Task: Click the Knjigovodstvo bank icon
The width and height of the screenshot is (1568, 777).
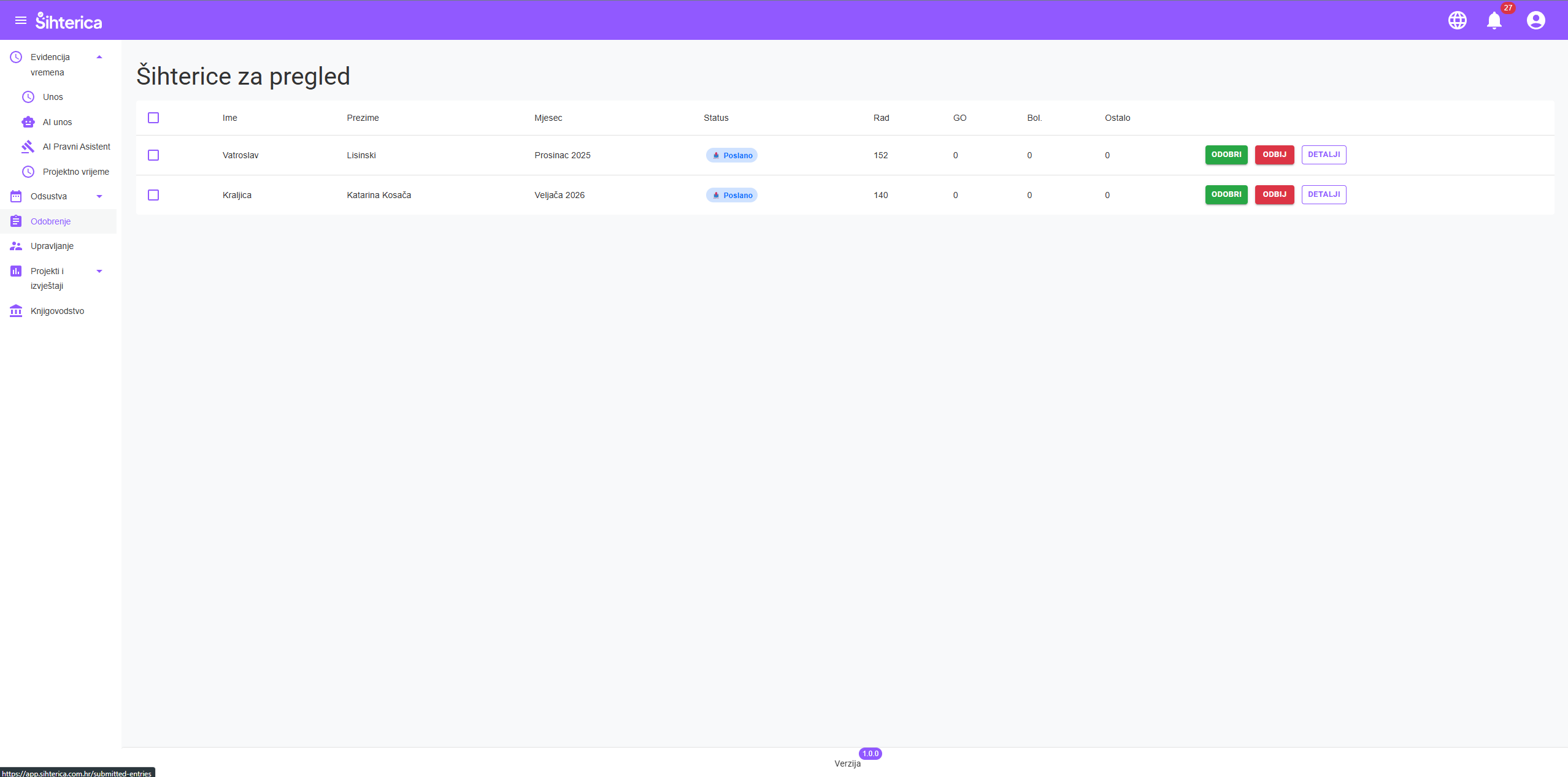Action: (x=16, y=311)
